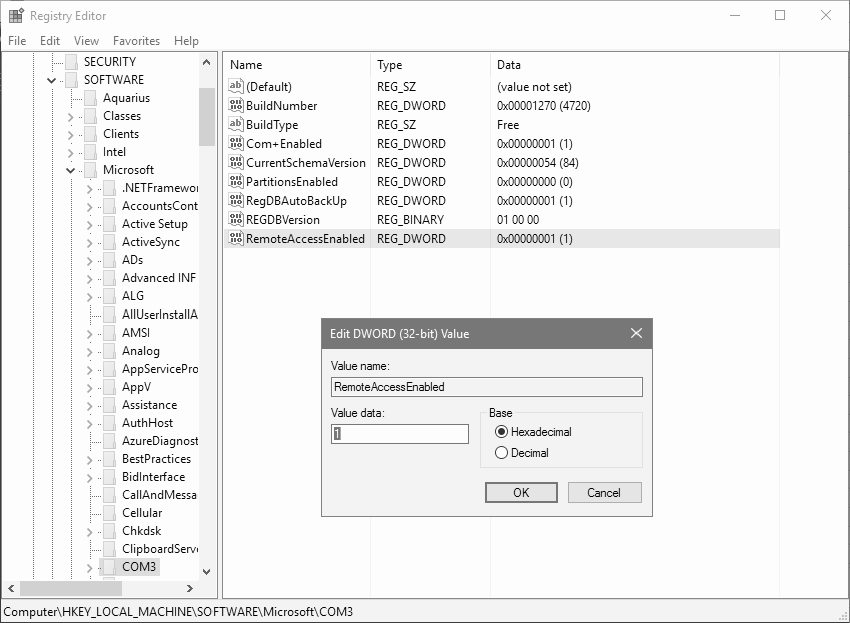Click the Registry Editor title bar icon
850x623 pixels.
pos(14,15)
